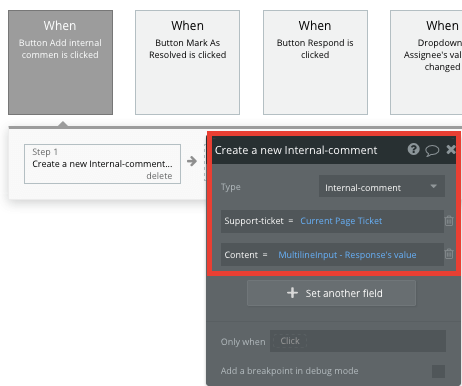Edit the Current Page Ticket expression
The height and width of the screenshot is (386, 462).
click(x=341, y=221)
